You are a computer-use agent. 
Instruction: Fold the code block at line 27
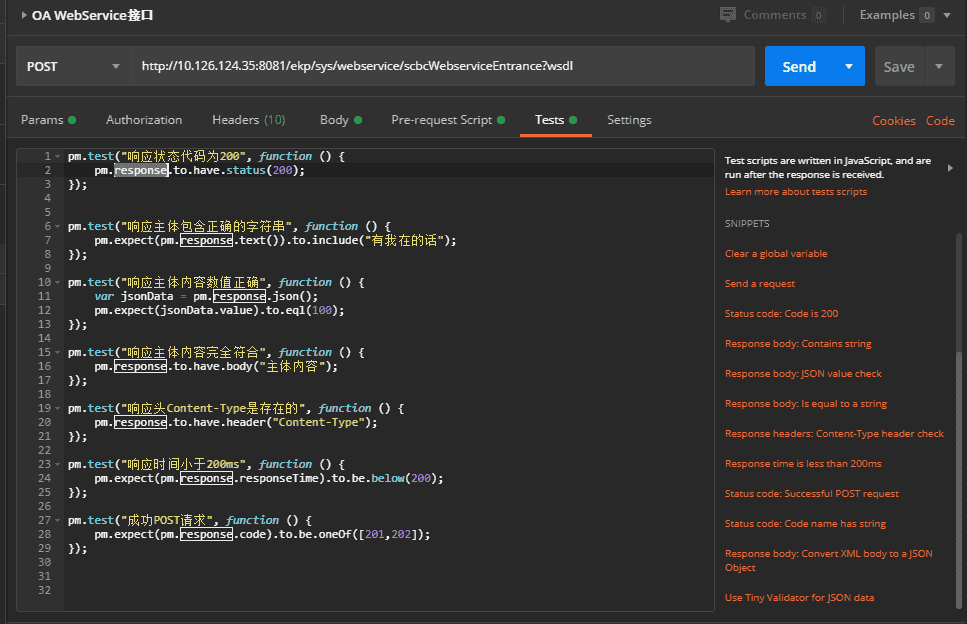point(57,520)
